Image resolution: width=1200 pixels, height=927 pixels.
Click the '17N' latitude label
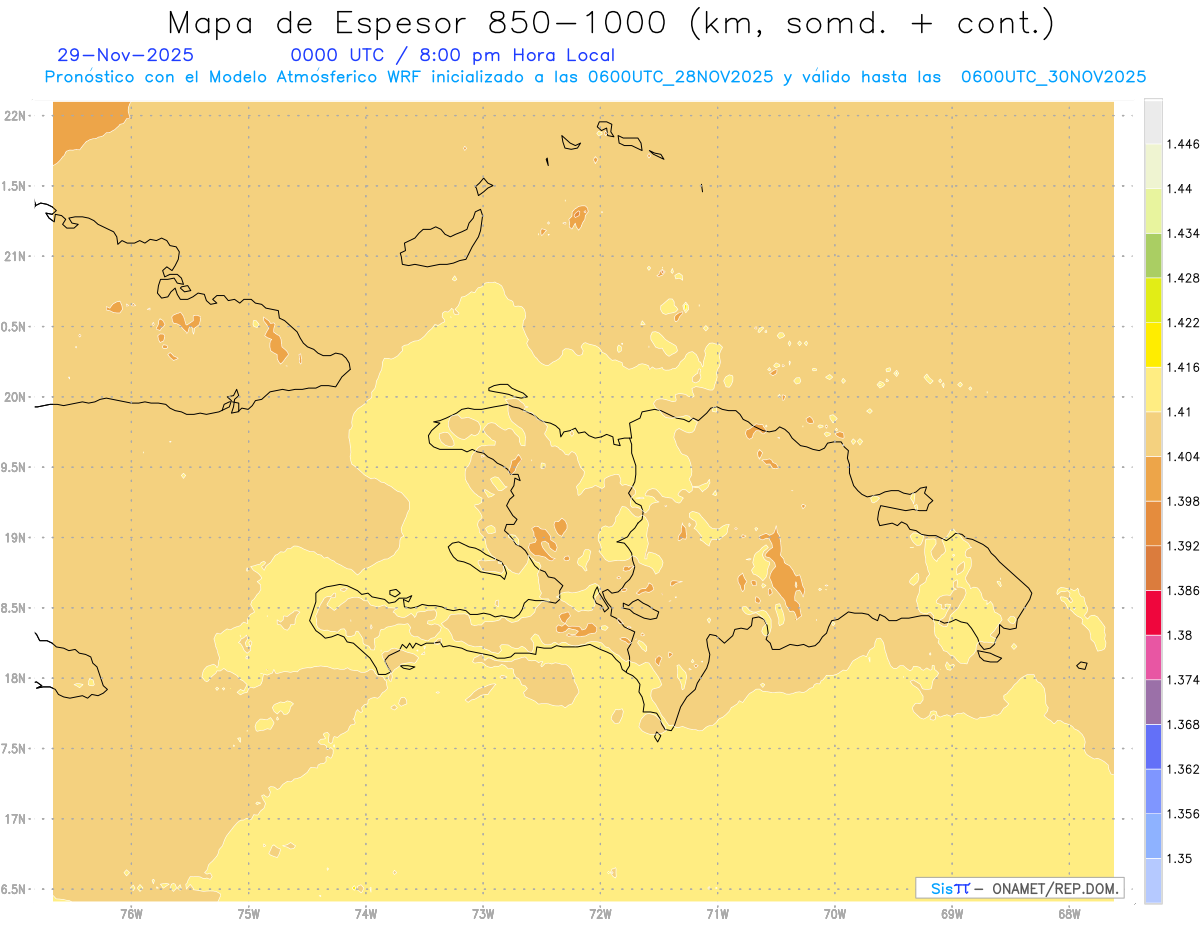(x=15, y=819)
